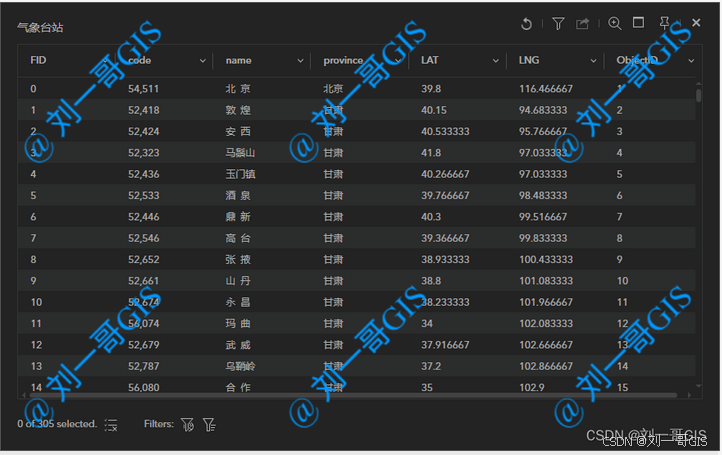722x455 pixels.
Task: Click code cell 52,436
Action: [x=143, y=174]
